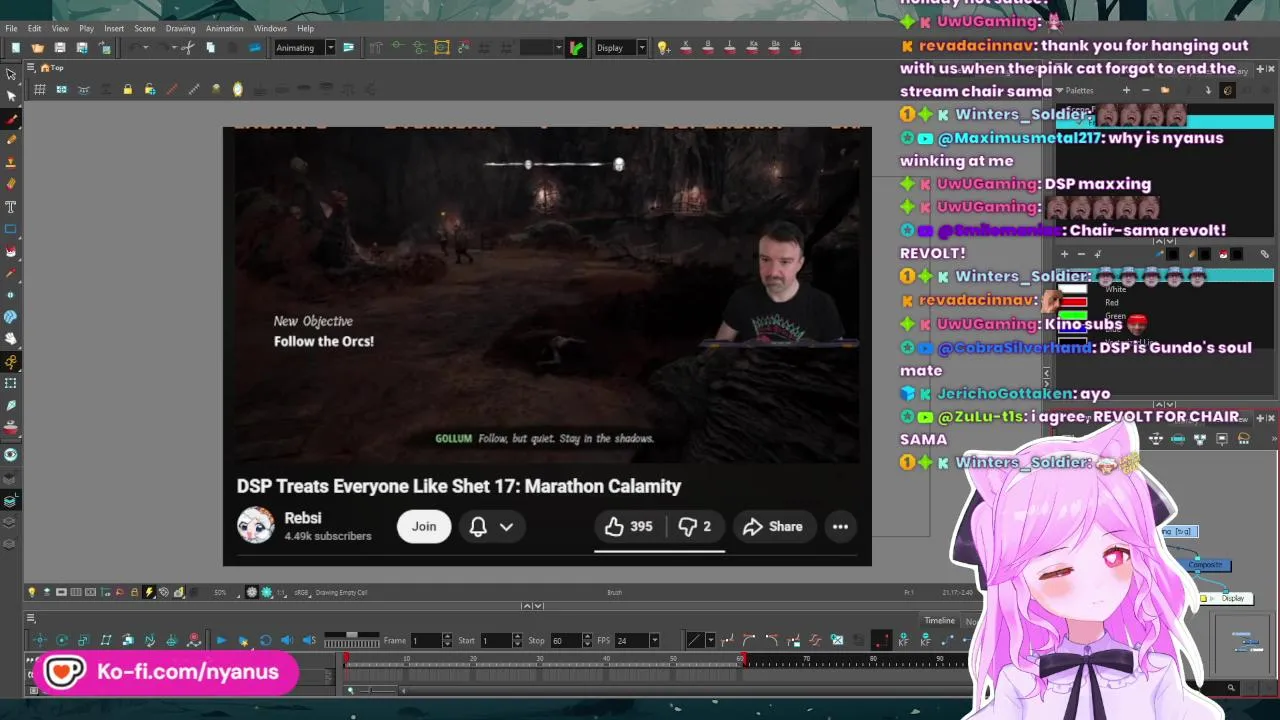Open the File menu
The height and width of the screenshot is (720, 1280).
[10, 28]
